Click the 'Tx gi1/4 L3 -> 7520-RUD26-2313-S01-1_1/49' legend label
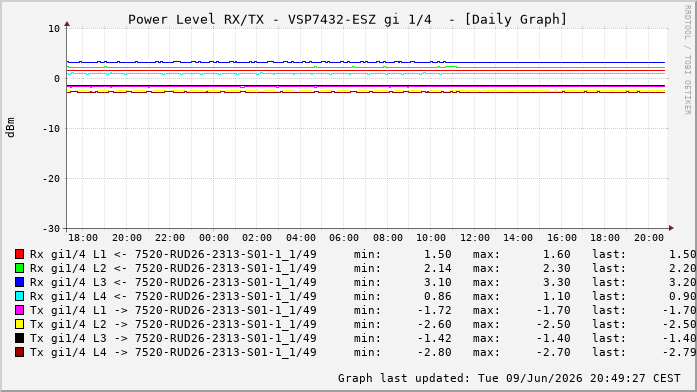 click(173, 339)
